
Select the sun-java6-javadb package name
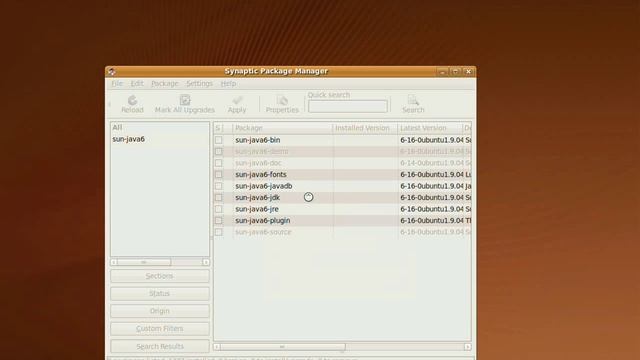tap(264, 186)
